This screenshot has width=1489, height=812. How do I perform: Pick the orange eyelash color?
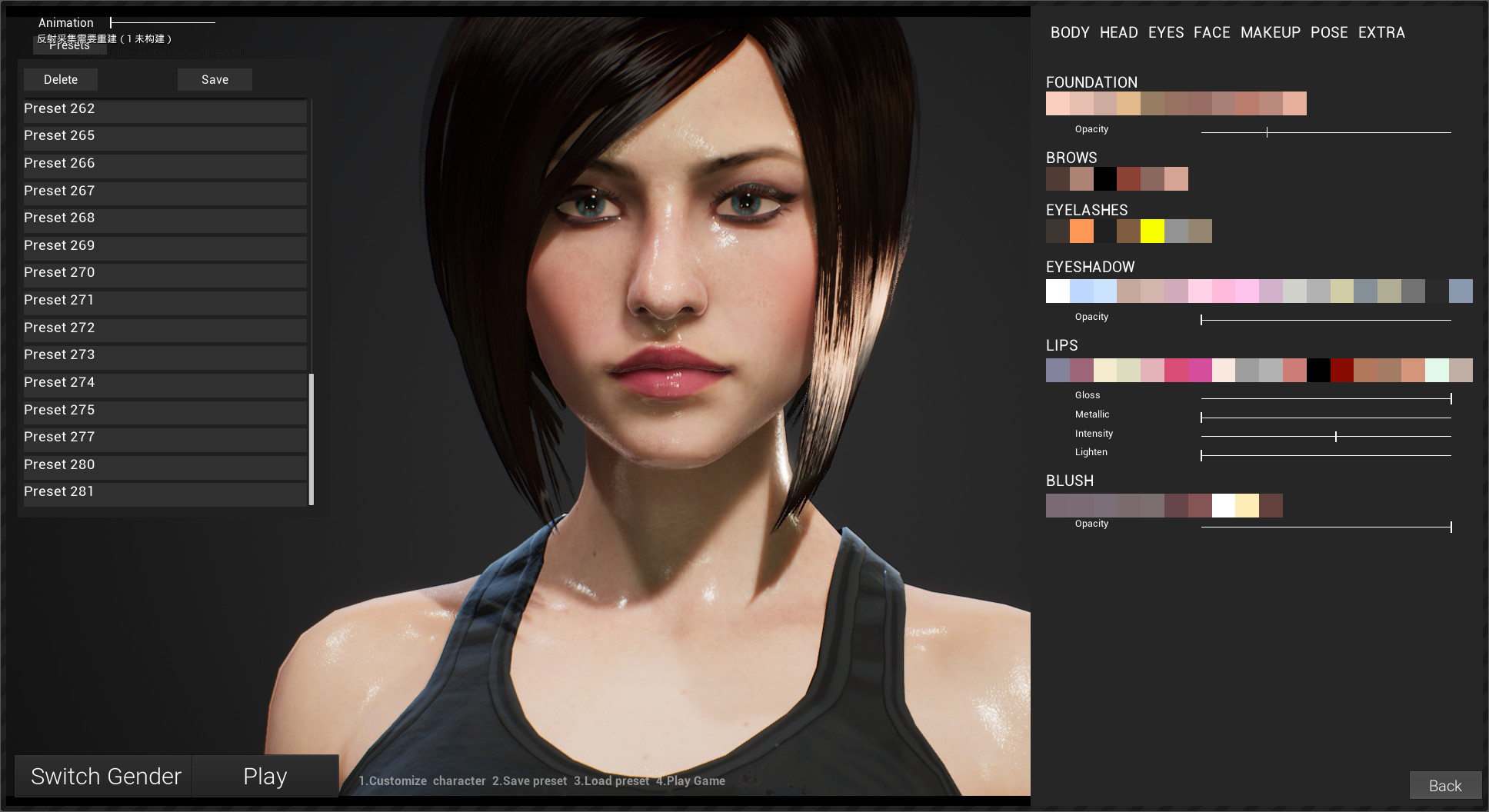coord(1083,231)
